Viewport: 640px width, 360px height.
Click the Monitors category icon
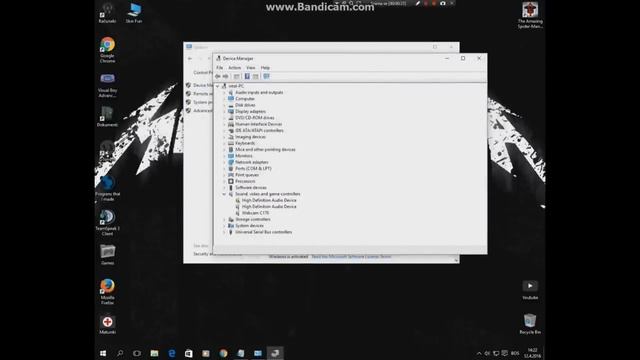tap(231, 156)
